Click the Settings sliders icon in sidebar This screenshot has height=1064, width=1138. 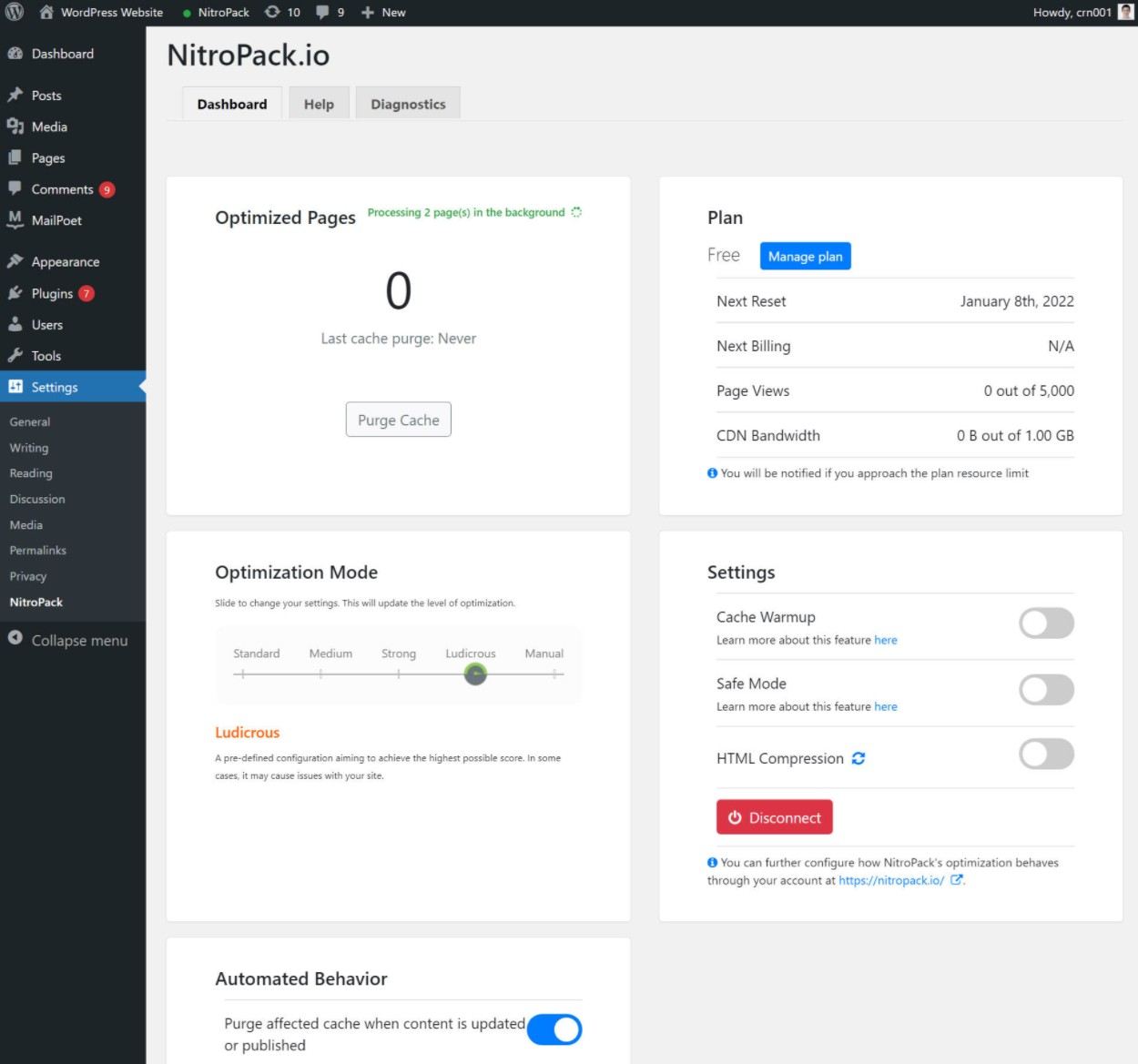[15, 387]
